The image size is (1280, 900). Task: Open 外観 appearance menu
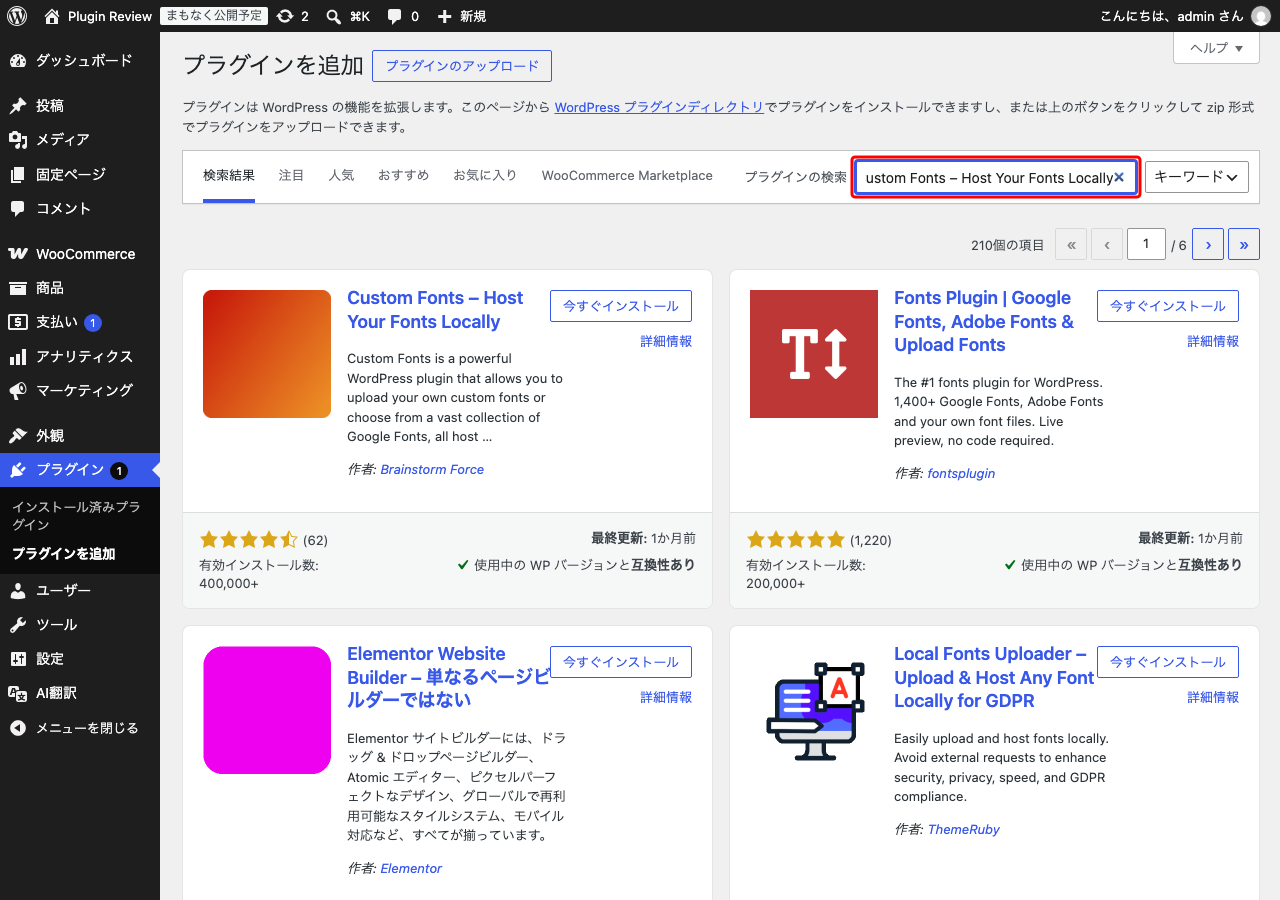pos(80,436)
